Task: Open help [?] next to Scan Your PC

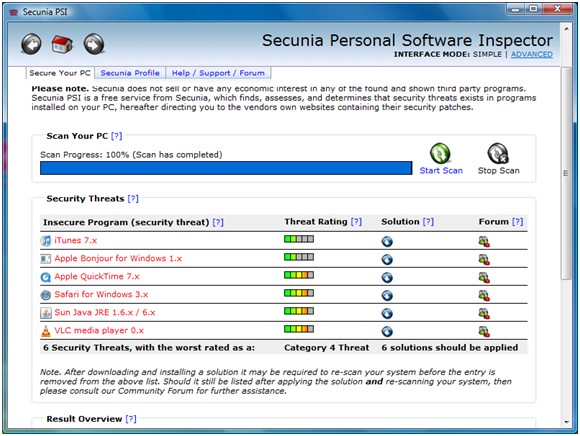Action: pos(116,136)
